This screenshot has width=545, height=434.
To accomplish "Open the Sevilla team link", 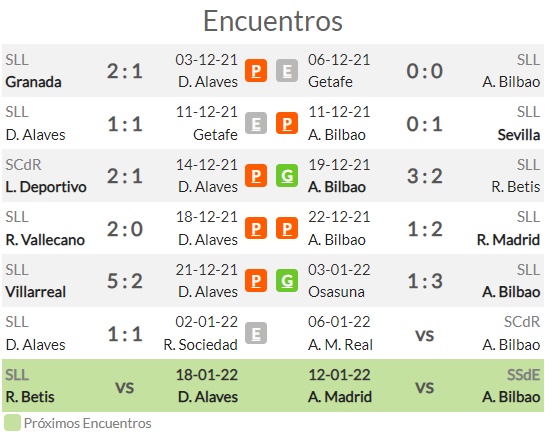I will click(x=519, y=135).
